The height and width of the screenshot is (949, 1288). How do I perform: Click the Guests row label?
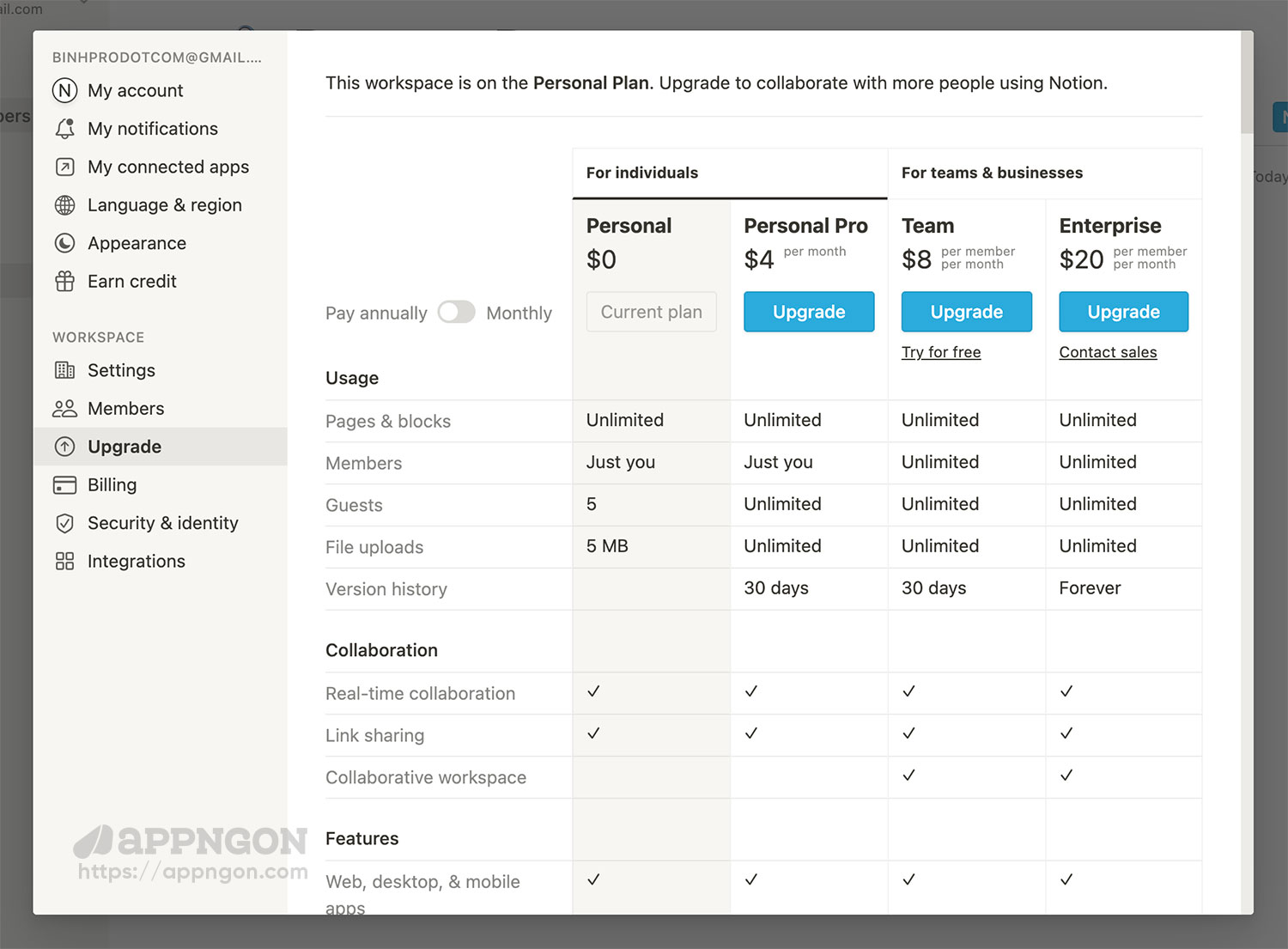tap(354, 506)
